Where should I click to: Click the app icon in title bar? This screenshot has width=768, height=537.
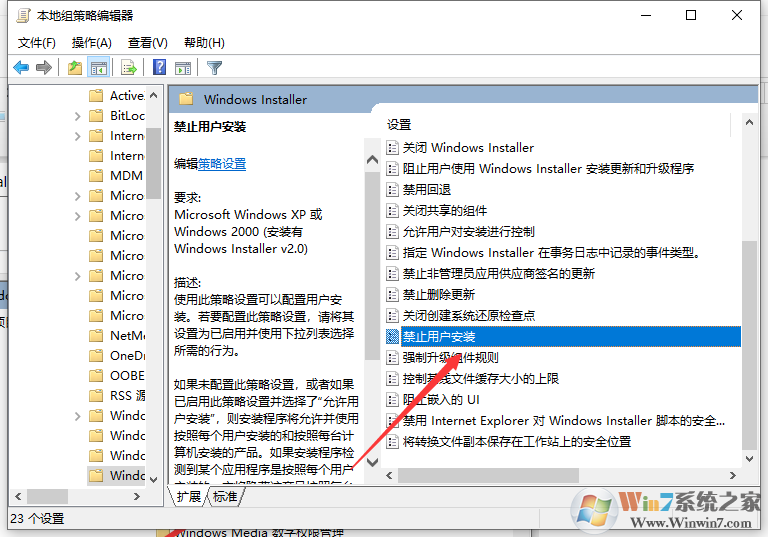tap(23, 16)
